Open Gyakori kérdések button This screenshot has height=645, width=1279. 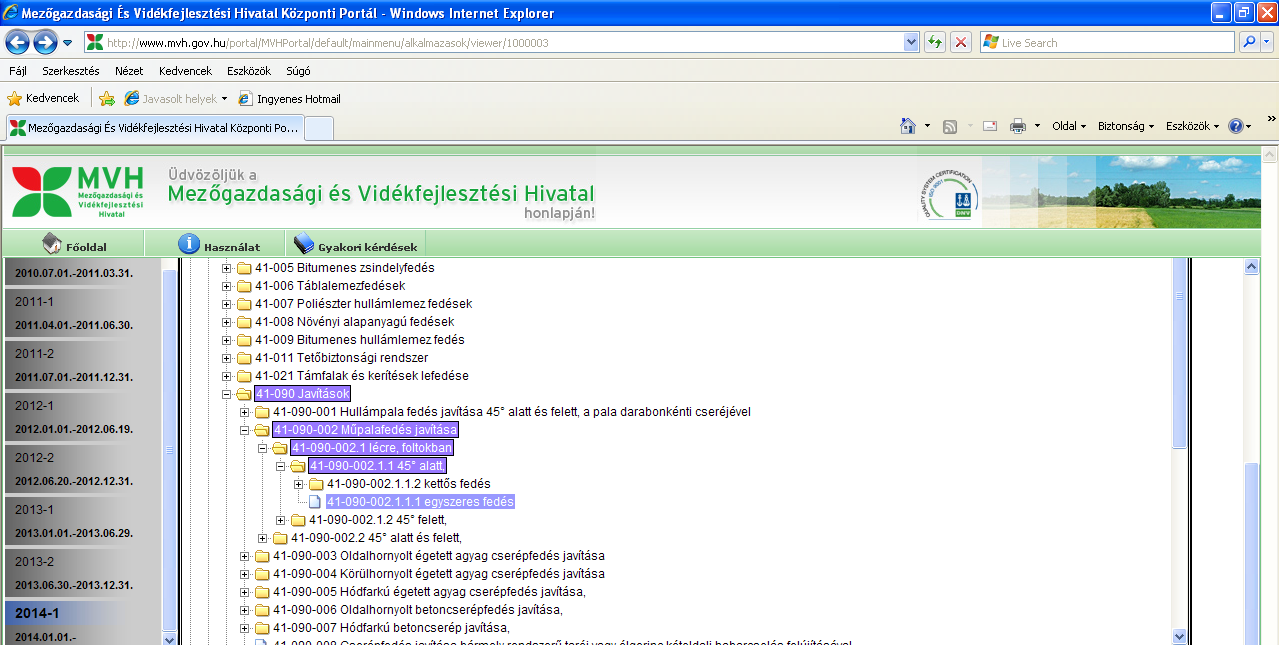[x=356, y=245]
